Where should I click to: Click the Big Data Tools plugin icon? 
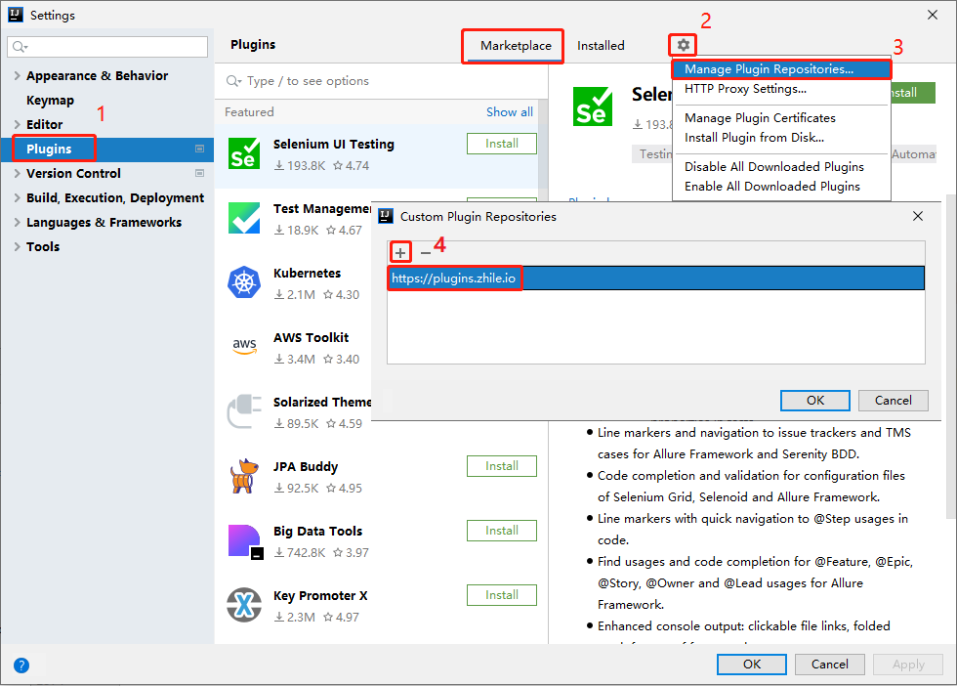click(x=245, y=541)
